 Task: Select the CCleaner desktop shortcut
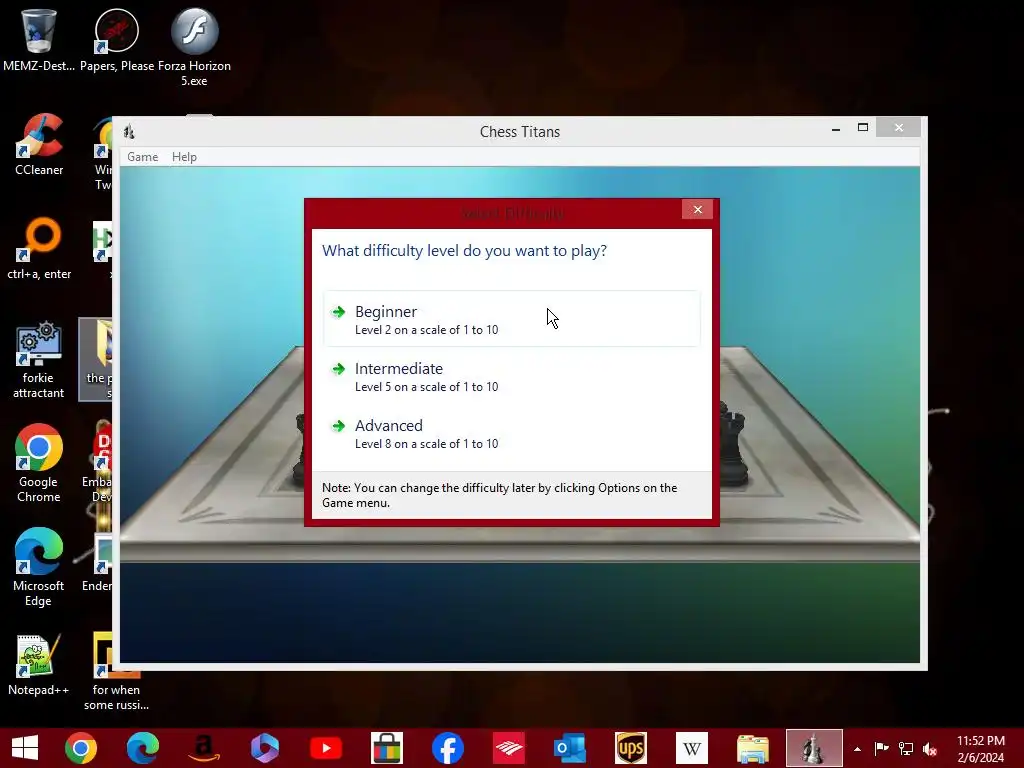(39, 145)
